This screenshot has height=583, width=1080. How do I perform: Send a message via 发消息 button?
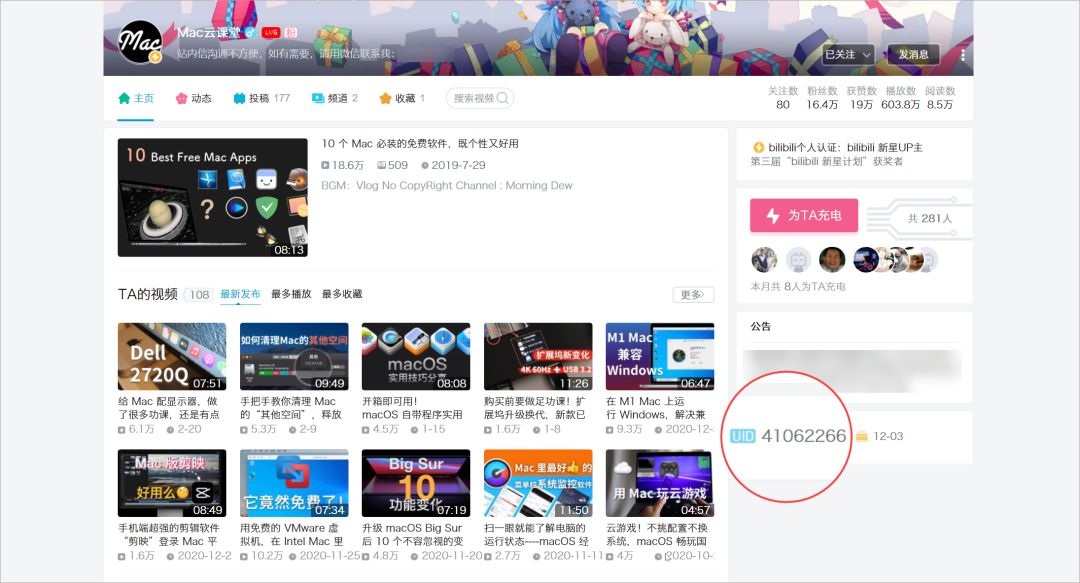coord(913,54)
